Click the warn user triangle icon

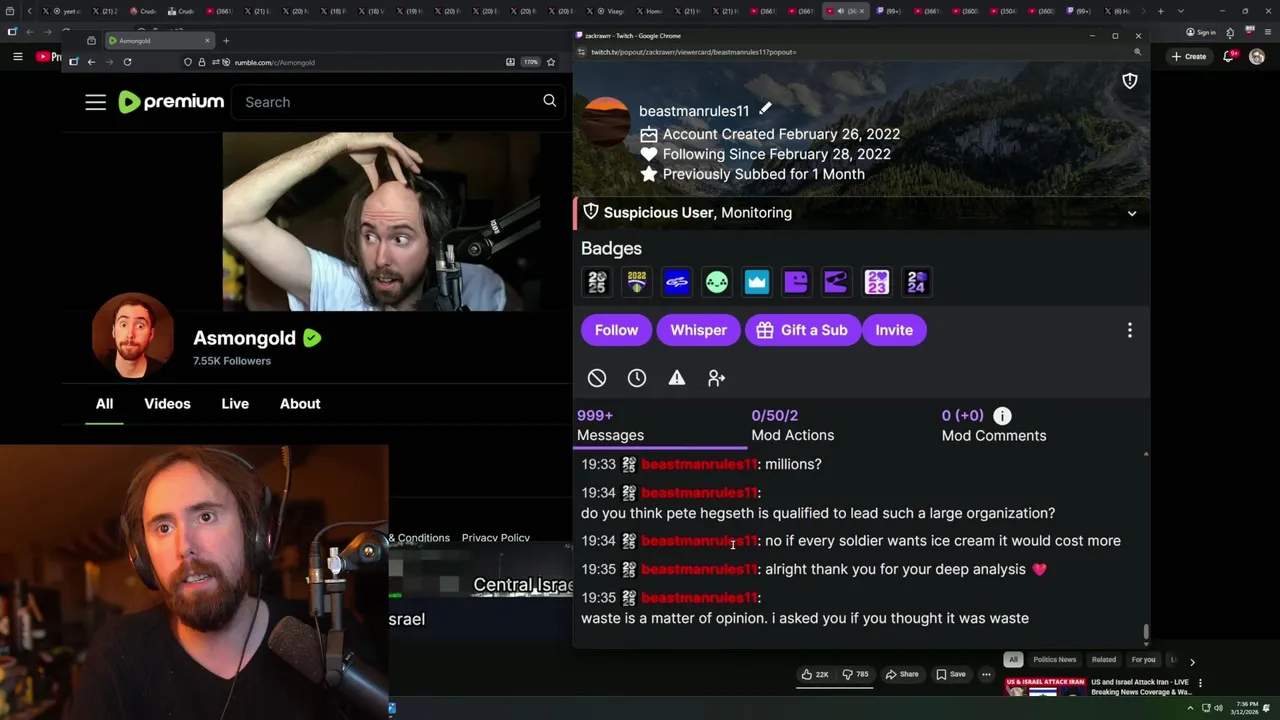677,378
